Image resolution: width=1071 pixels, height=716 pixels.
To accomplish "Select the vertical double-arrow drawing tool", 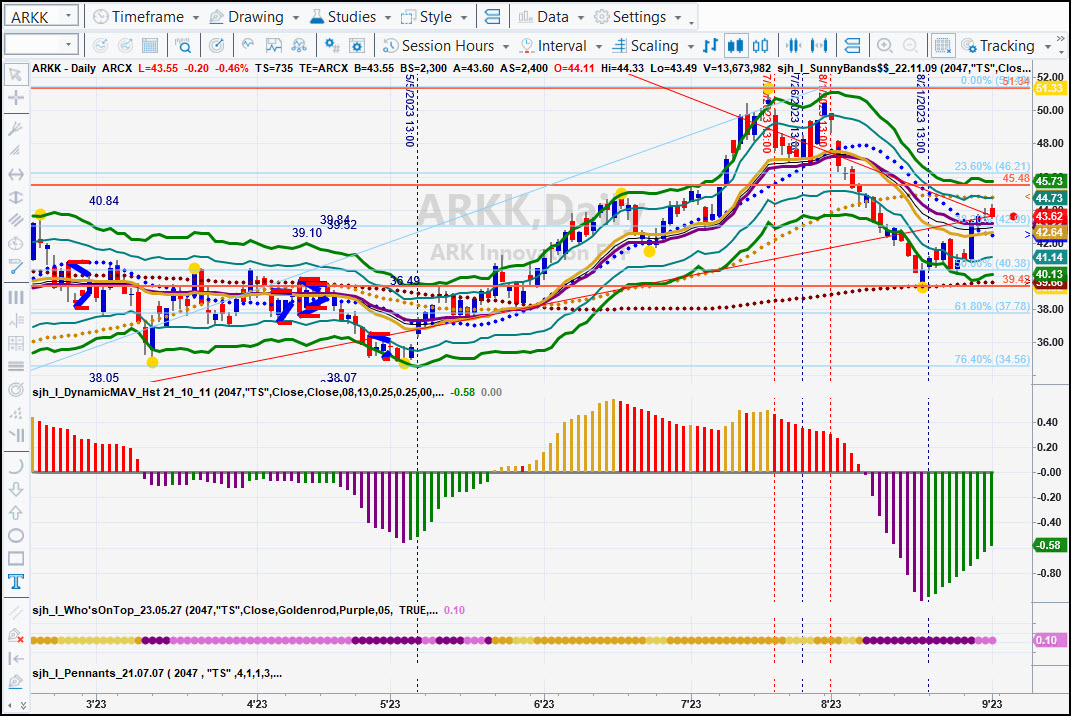I will point(15,197).
